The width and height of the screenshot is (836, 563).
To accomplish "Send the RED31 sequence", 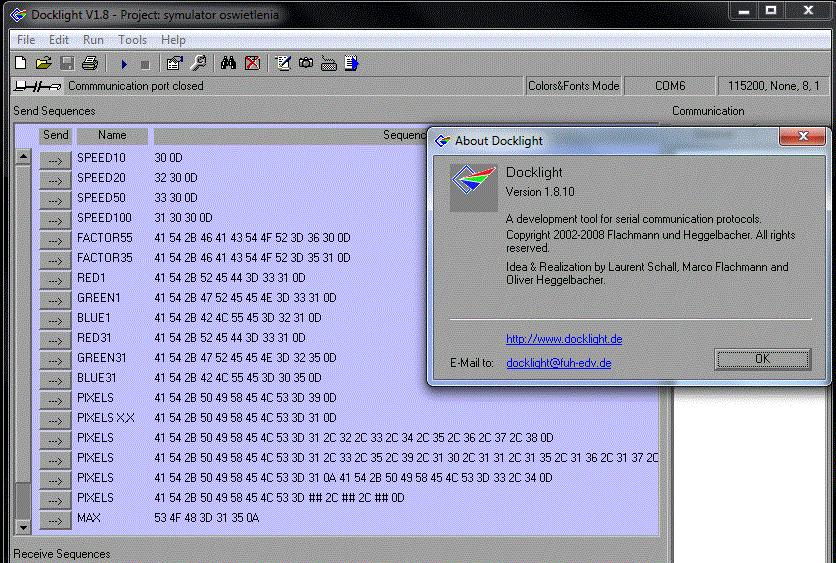I will click(55, 341).
